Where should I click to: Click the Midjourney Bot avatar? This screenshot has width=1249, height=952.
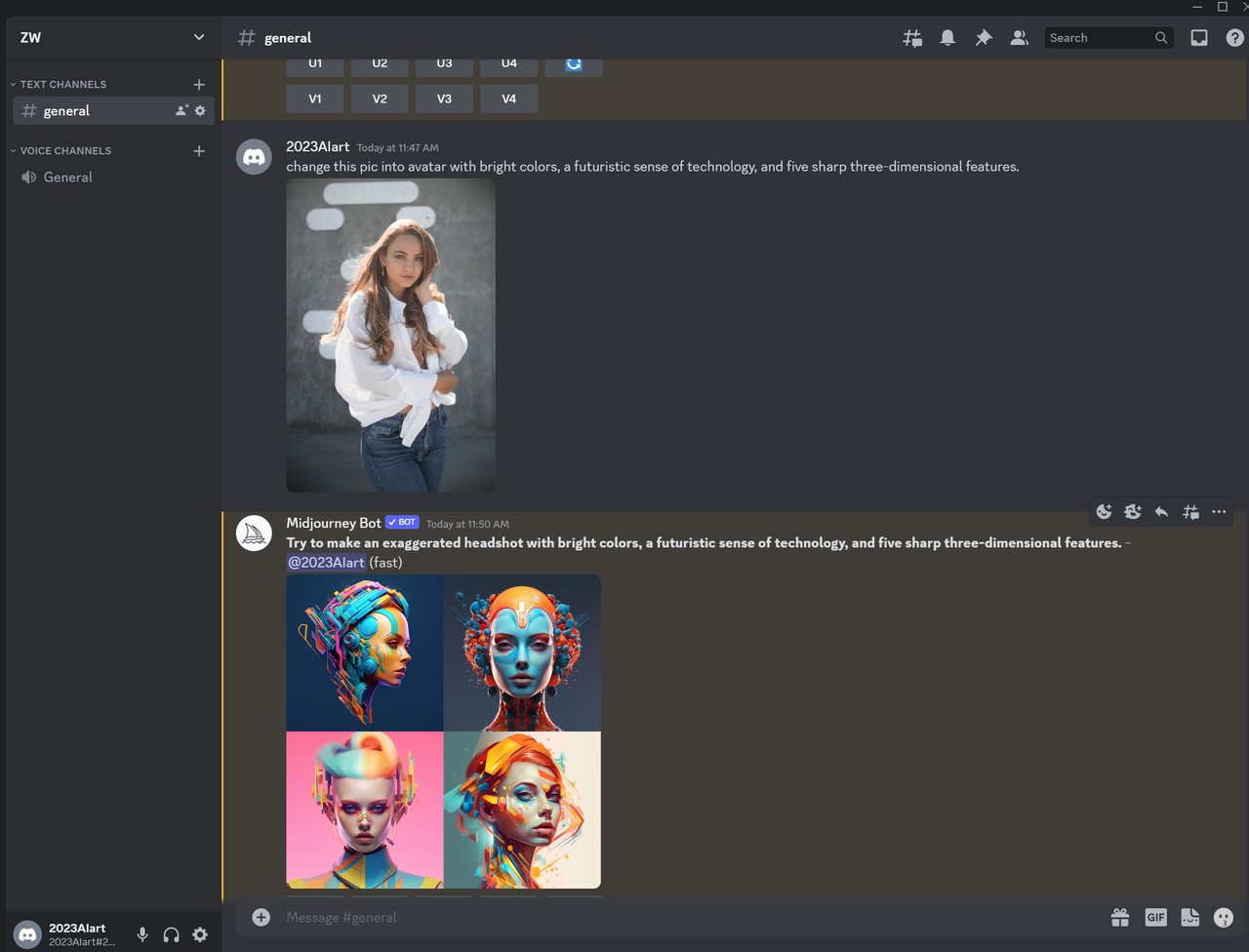coord(254,534)
